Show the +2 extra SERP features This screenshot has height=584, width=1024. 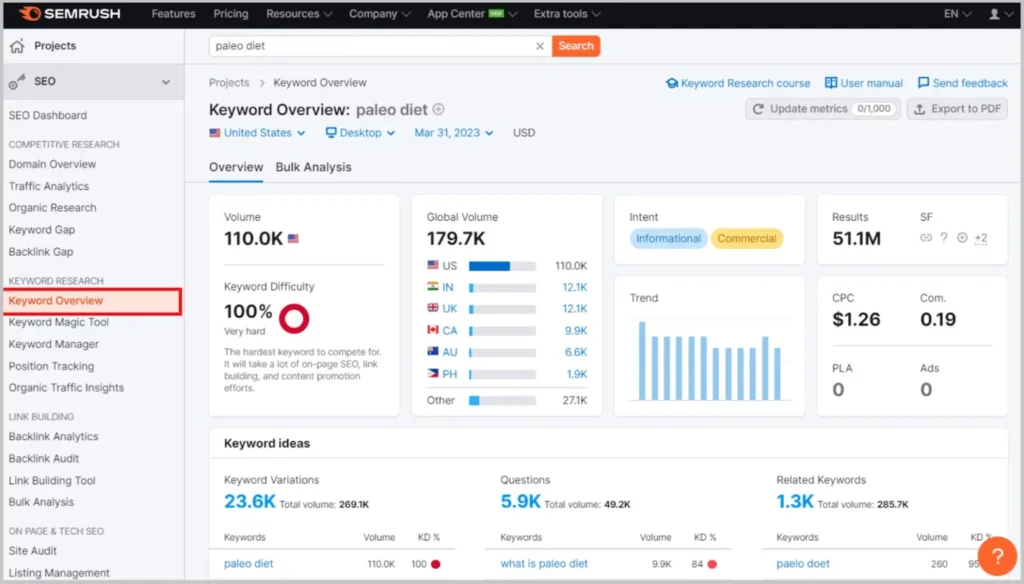click(982, 238)
